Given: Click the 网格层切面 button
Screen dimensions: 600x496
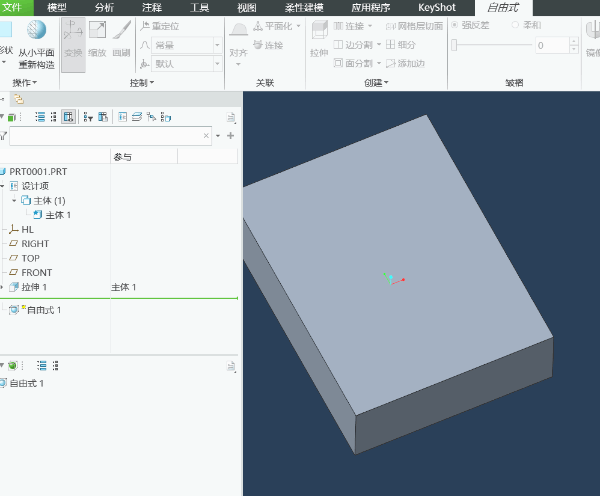Looking at the screenshot, I should click(414, 26).
